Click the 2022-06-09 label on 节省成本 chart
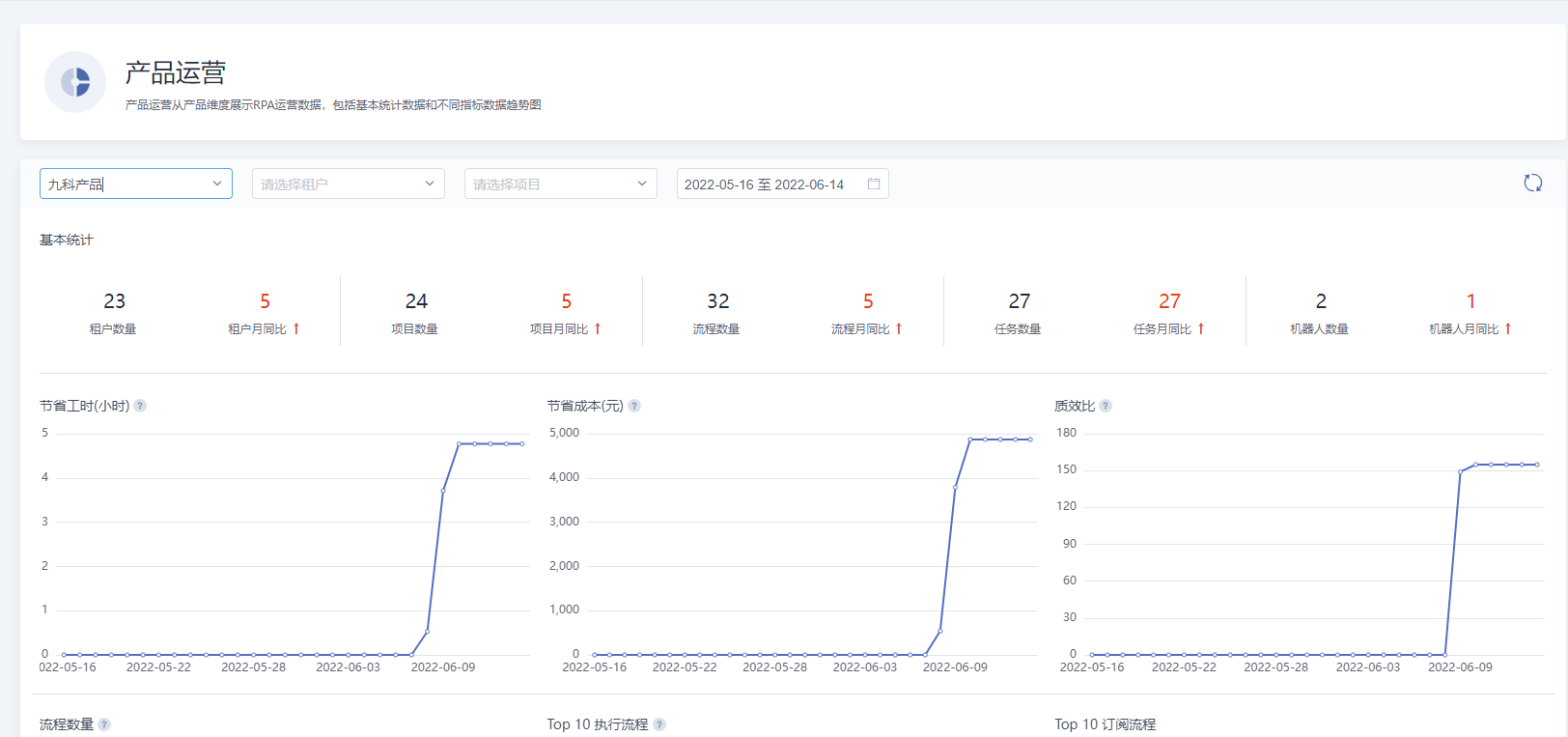Image resolution: width=1568 pixels, height=737 pixels. [x=955, y=667]
